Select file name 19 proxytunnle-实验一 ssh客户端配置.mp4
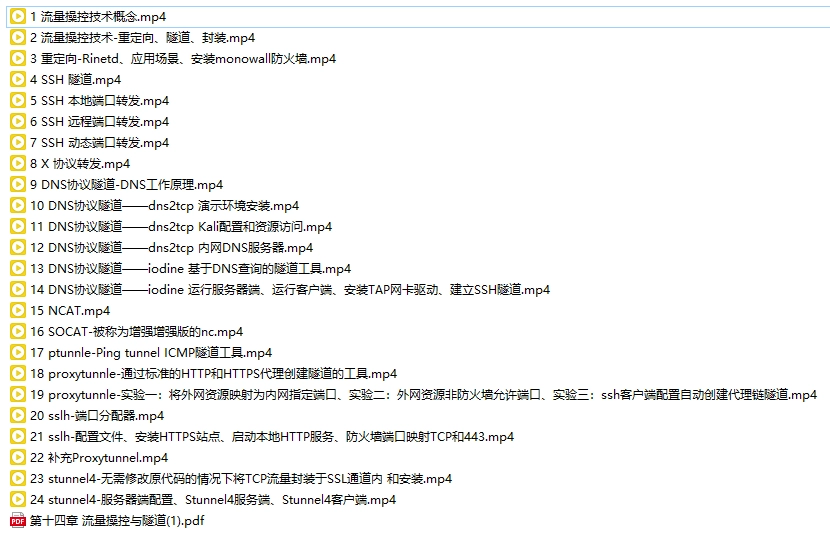The width and height of the screenshot is (830, 540). [423, 395]
